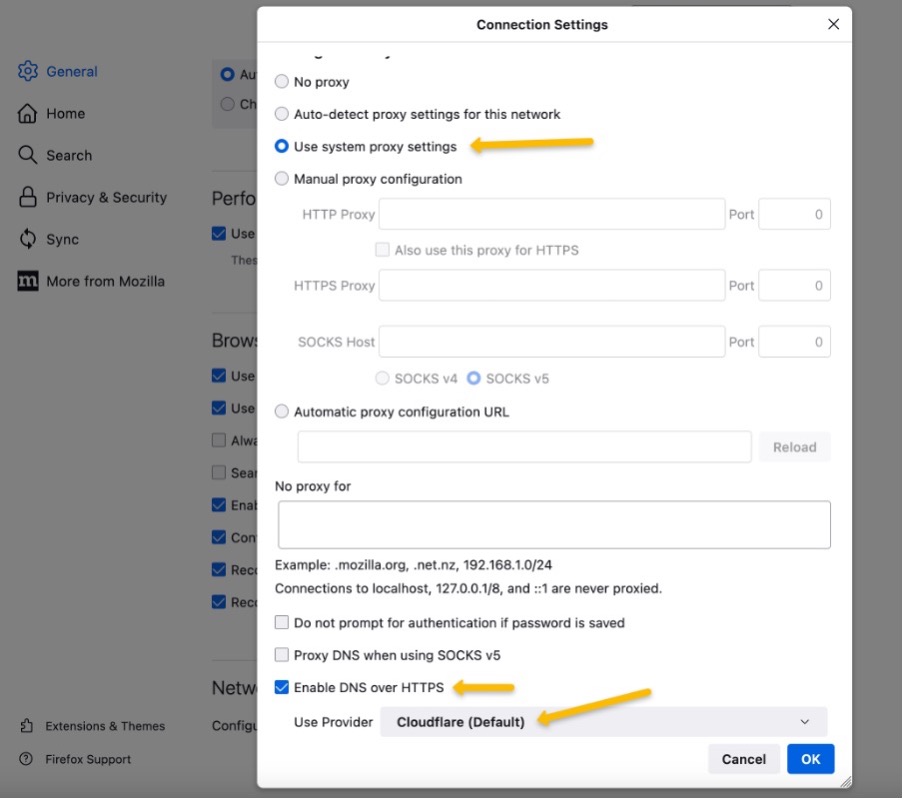Click the Search magnifier icon
Screen dimensions: 904x800
pos(28,155)
